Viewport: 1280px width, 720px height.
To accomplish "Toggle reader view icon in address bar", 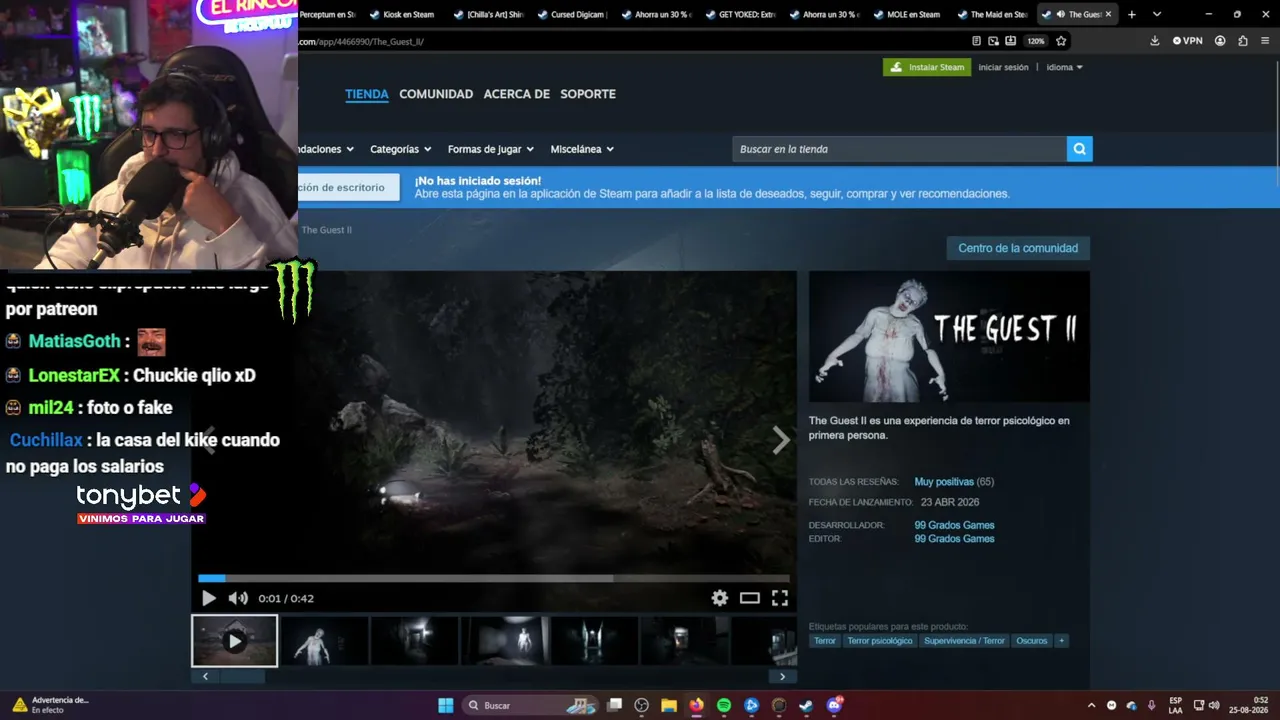I will click(x=977, y=41).
